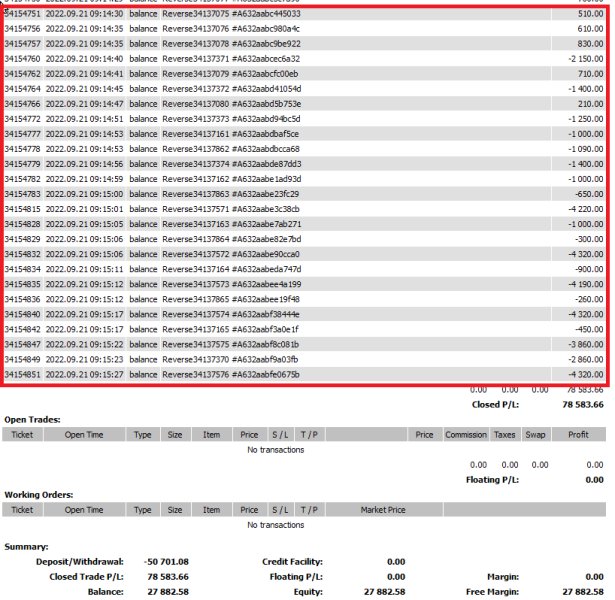Select ticket number 34154764
Image resolution: width=615 pixels, height=600 pixels.
[22, 89]
